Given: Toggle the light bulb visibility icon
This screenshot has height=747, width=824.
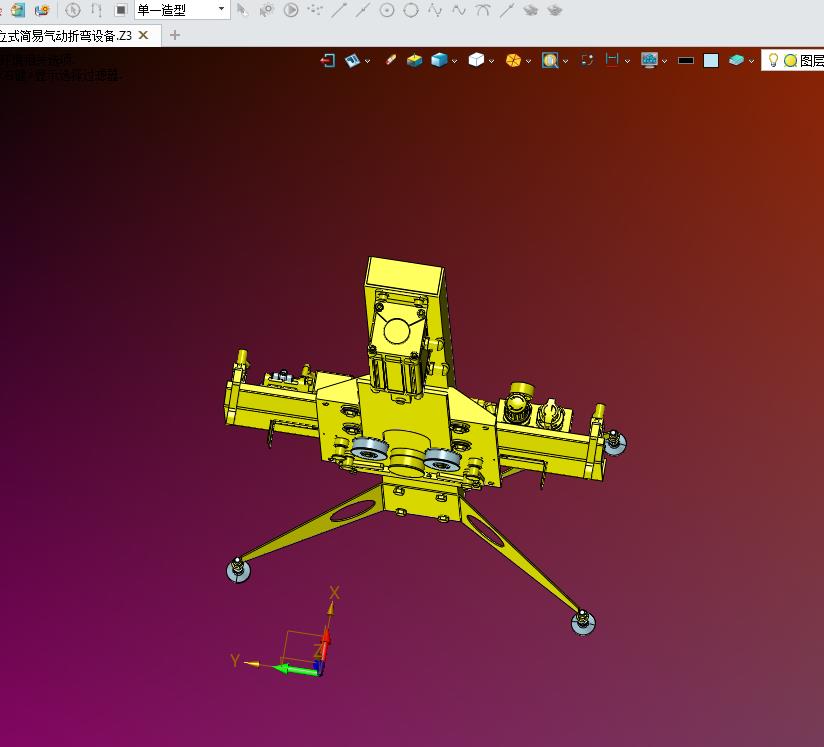Looking at the screenshot, I should pos(773,61).
